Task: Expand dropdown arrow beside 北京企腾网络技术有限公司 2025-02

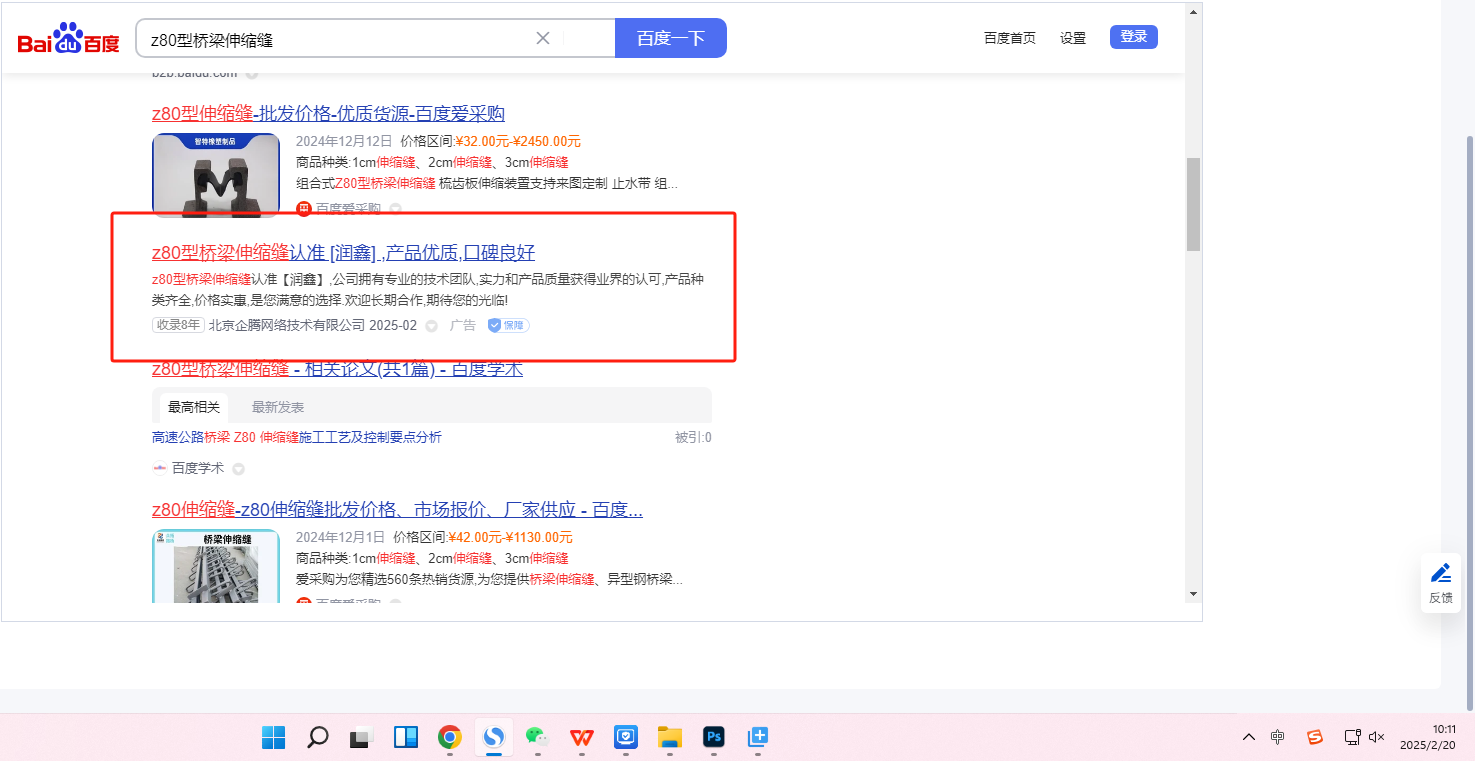Action: tap(432, 326)
